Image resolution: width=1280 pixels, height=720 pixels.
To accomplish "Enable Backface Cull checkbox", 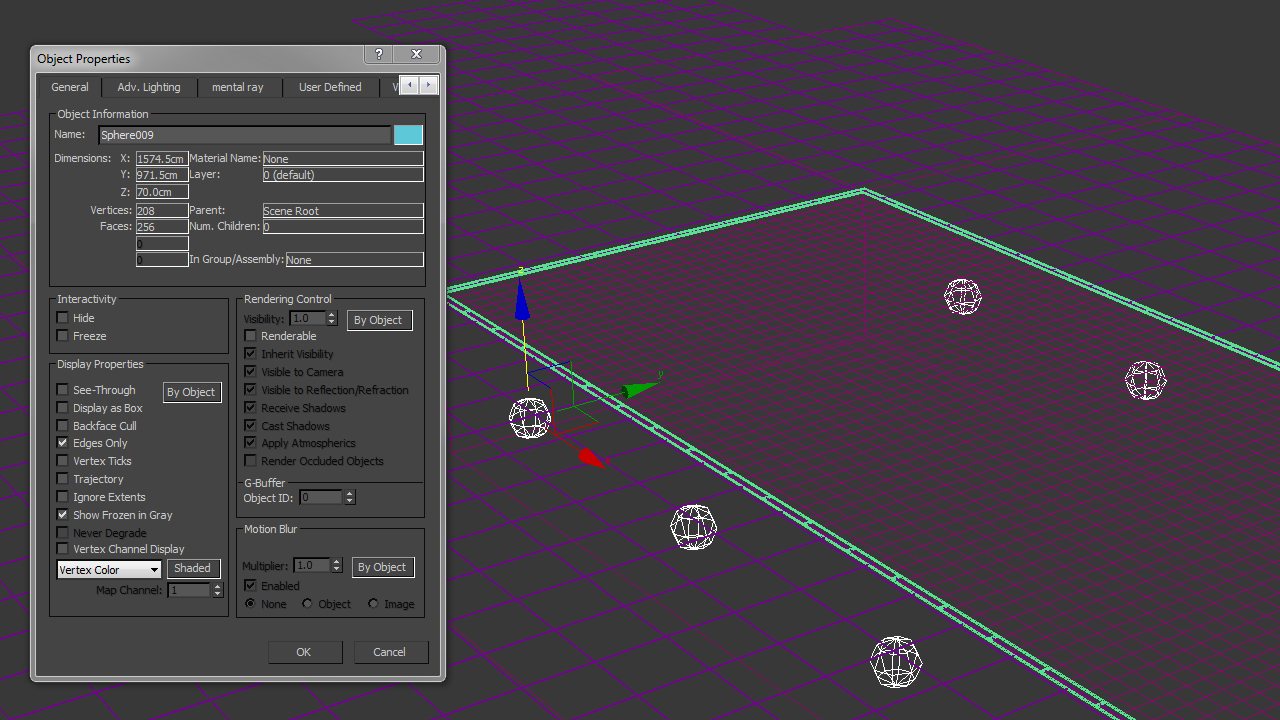I will (x=63, y=426).
